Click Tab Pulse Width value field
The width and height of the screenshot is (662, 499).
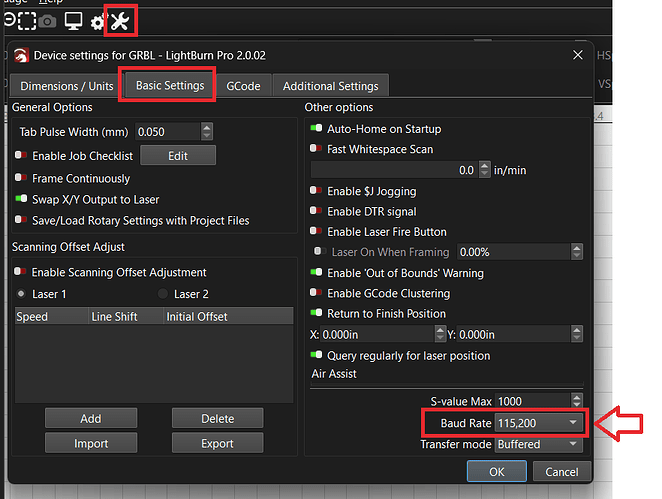point(168,132)
